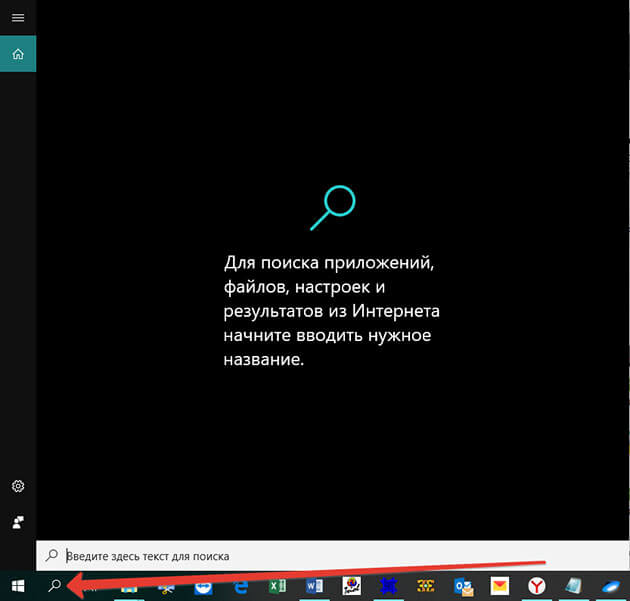The image size is (630, 601).
Task: Click the search text input field
Action: (x=333, y=556)
